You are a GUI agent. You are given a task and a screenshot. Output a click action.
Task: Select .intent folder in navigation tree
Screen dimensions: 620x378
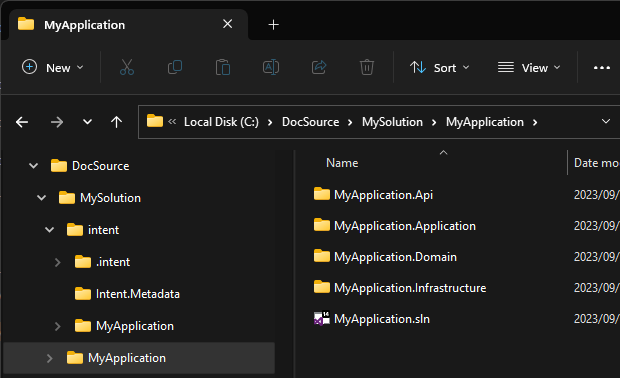pyautogui.click(x=113, y=262)
